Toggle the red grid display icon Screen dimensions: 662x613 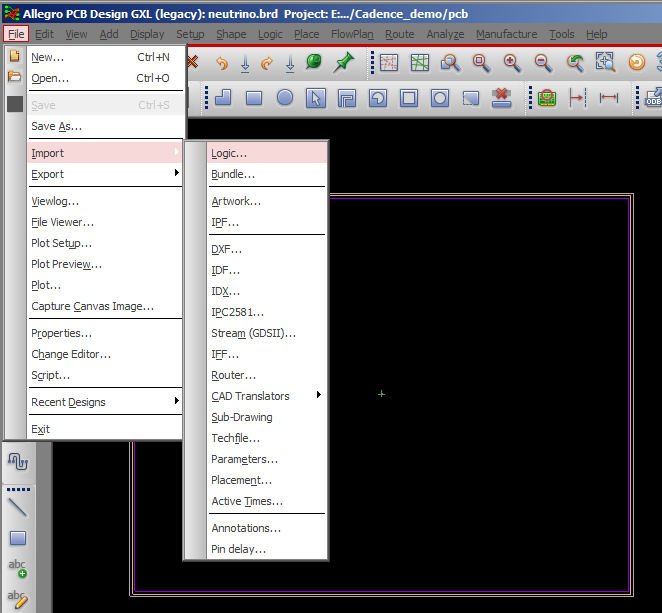pyautogui.click(x=389, y=63)
